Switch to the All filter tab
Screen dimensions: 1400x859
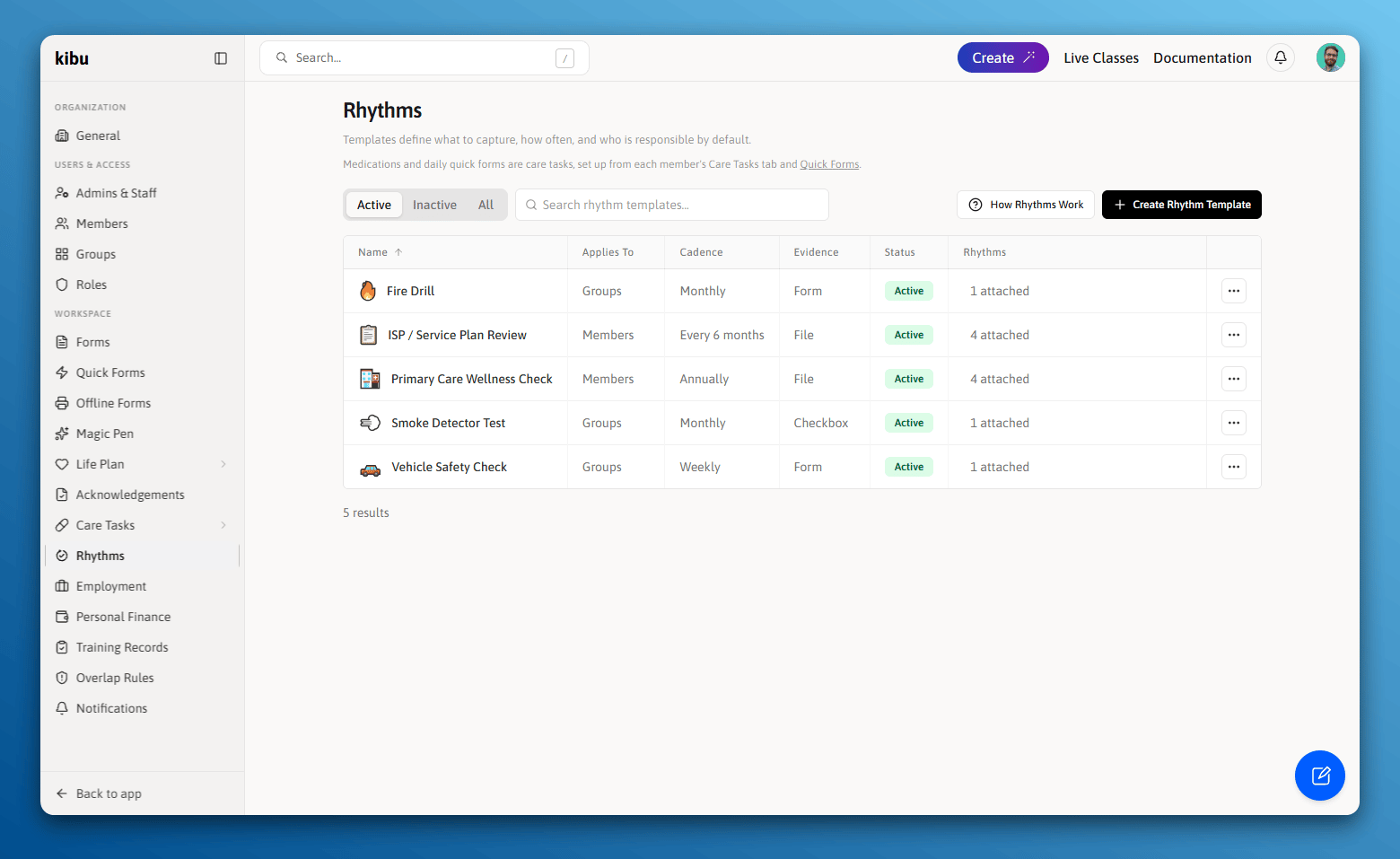pyautogui.click(x=486, y=205)
